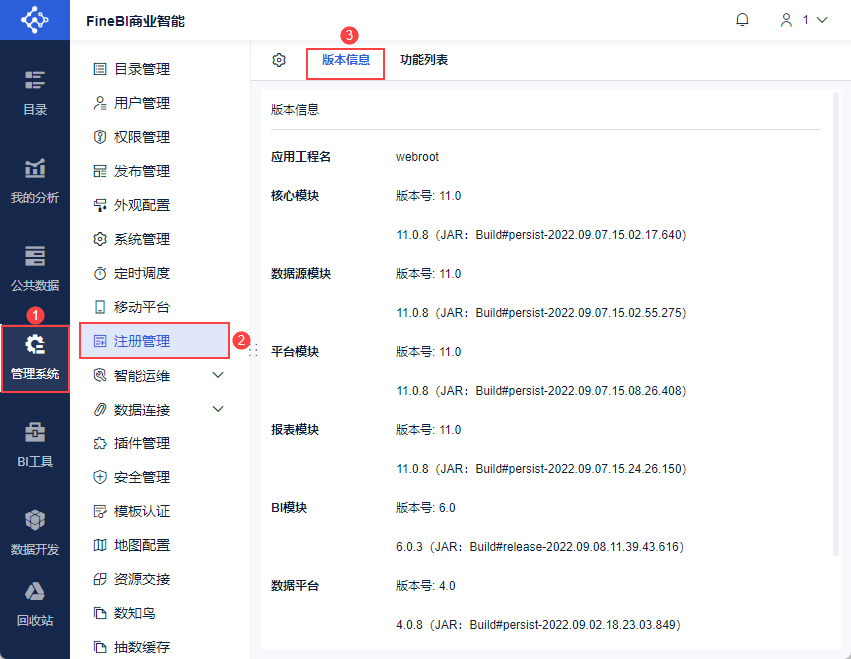
Task: Open 数据开发 in the sidebar
Action: tap(35, 534)
